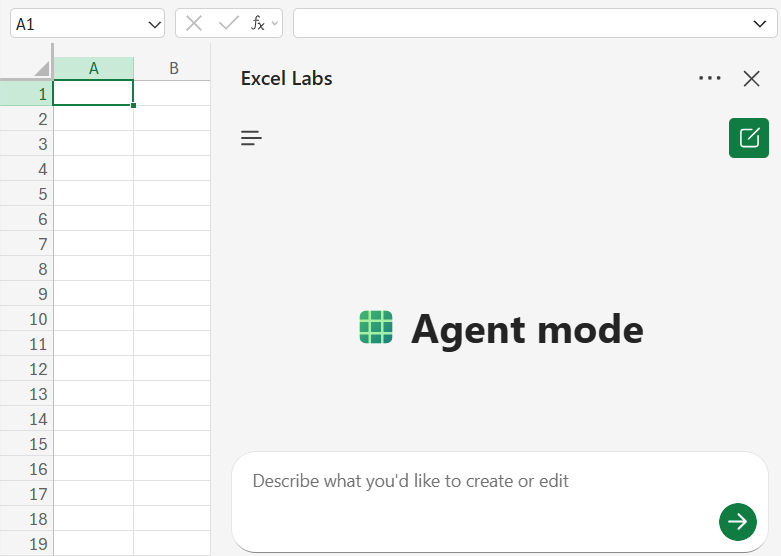Select row 17 header
Image resolution: width=781 pixels, height=556 pixels.
[26, 493]
